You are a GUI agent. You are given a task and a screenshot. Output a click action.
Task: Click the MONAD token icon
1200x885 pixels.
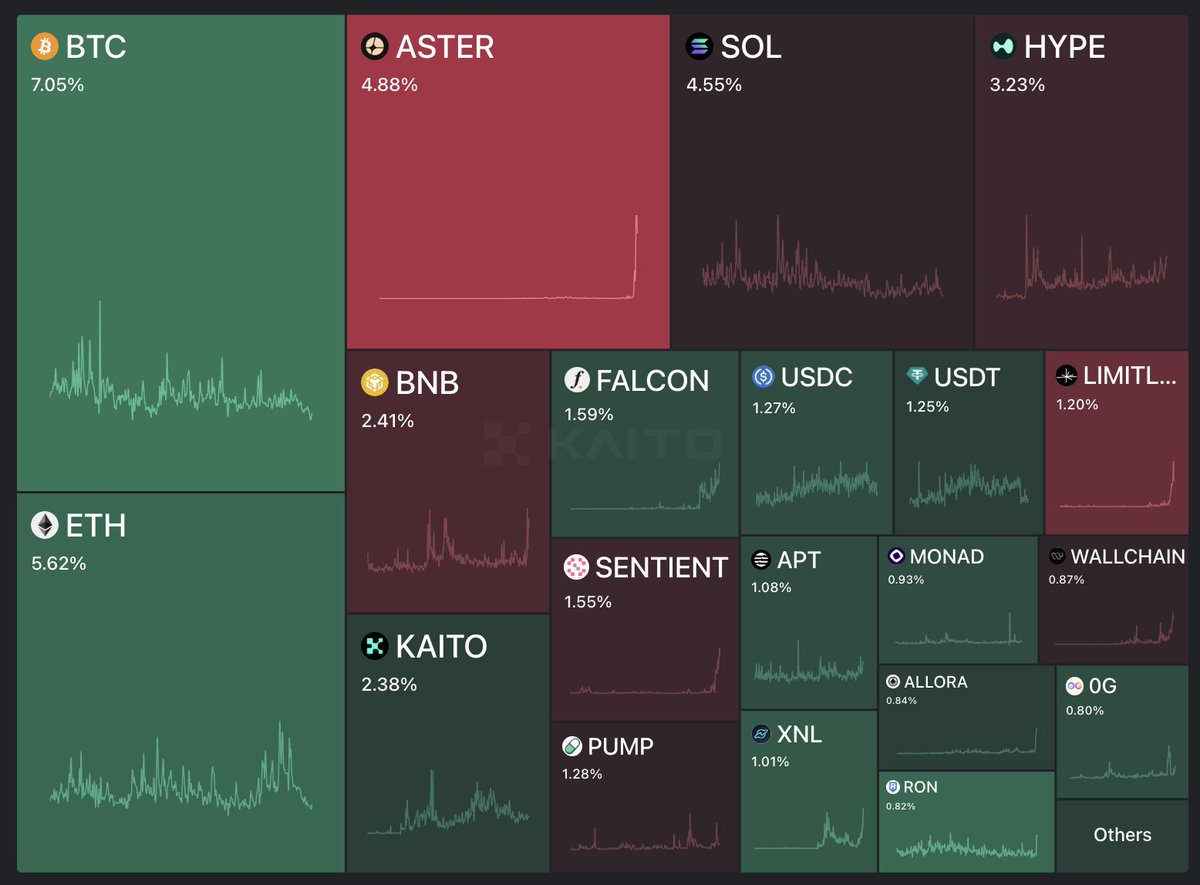click(x=896, y=557)
